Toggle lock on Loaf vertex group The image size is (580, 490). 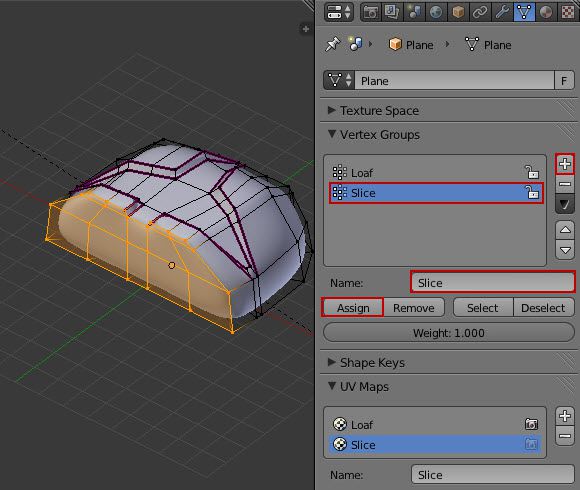click(x=532, y=172)
